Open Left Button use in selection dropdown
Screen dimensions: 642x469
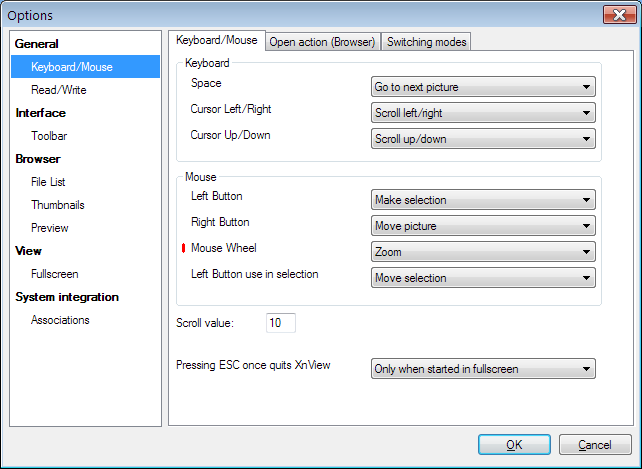point(484,278)
